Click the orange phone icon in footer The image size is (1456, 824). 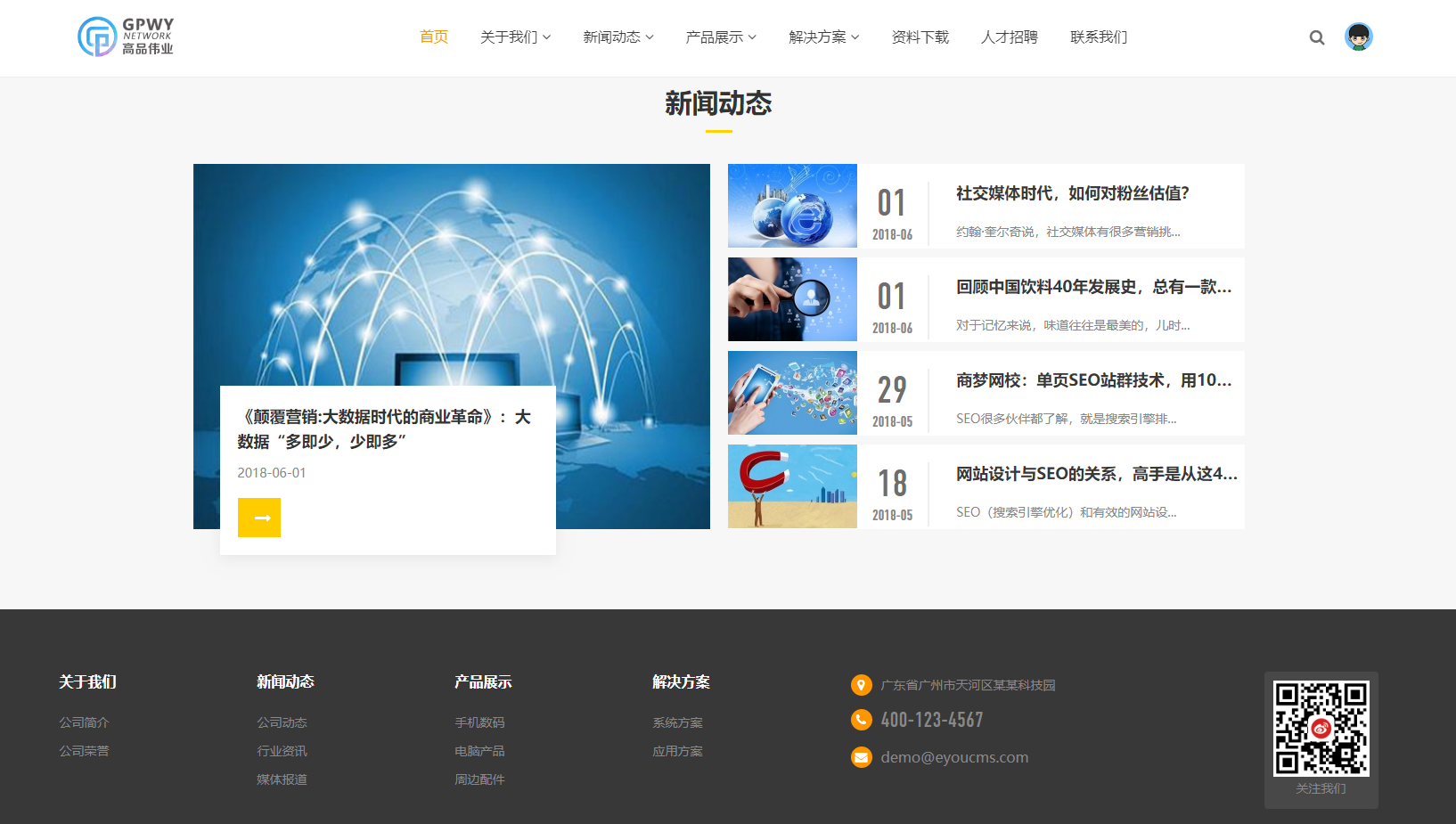(x=861, y=720)
